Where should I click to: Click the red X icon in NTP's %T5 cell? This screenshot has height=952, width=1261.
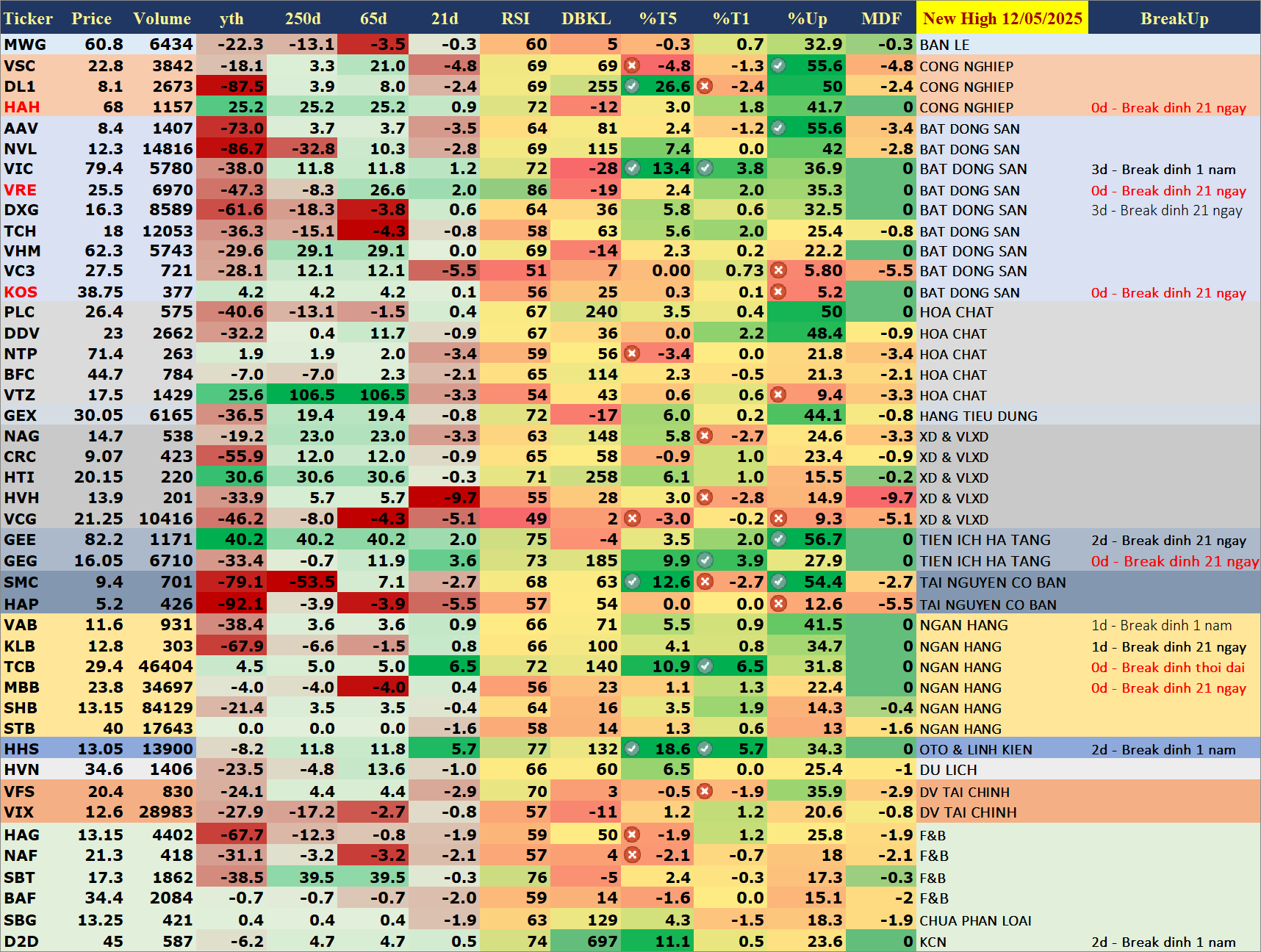(631, 353)
